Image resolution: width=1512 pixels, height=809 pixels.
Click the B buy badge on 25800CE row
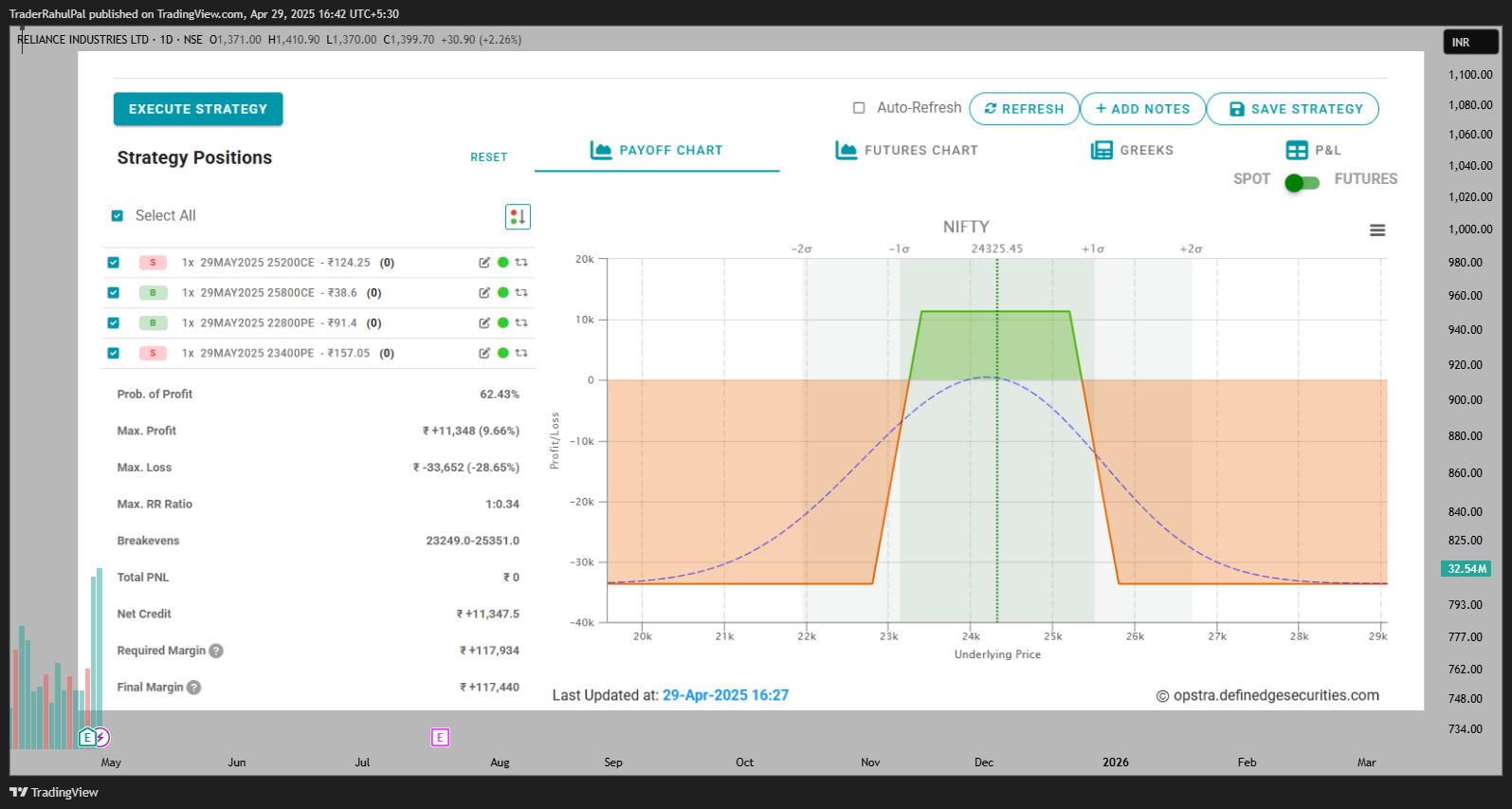153,293
